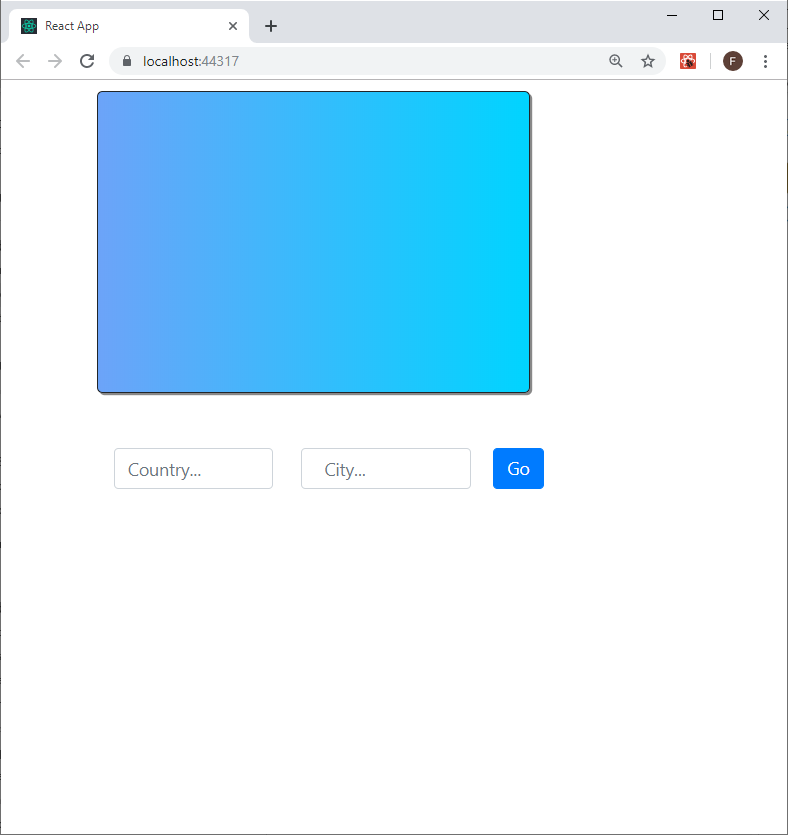Maximize the browser window
The image size is (788, 835).
pyautogui.click(x=718, y=15)
